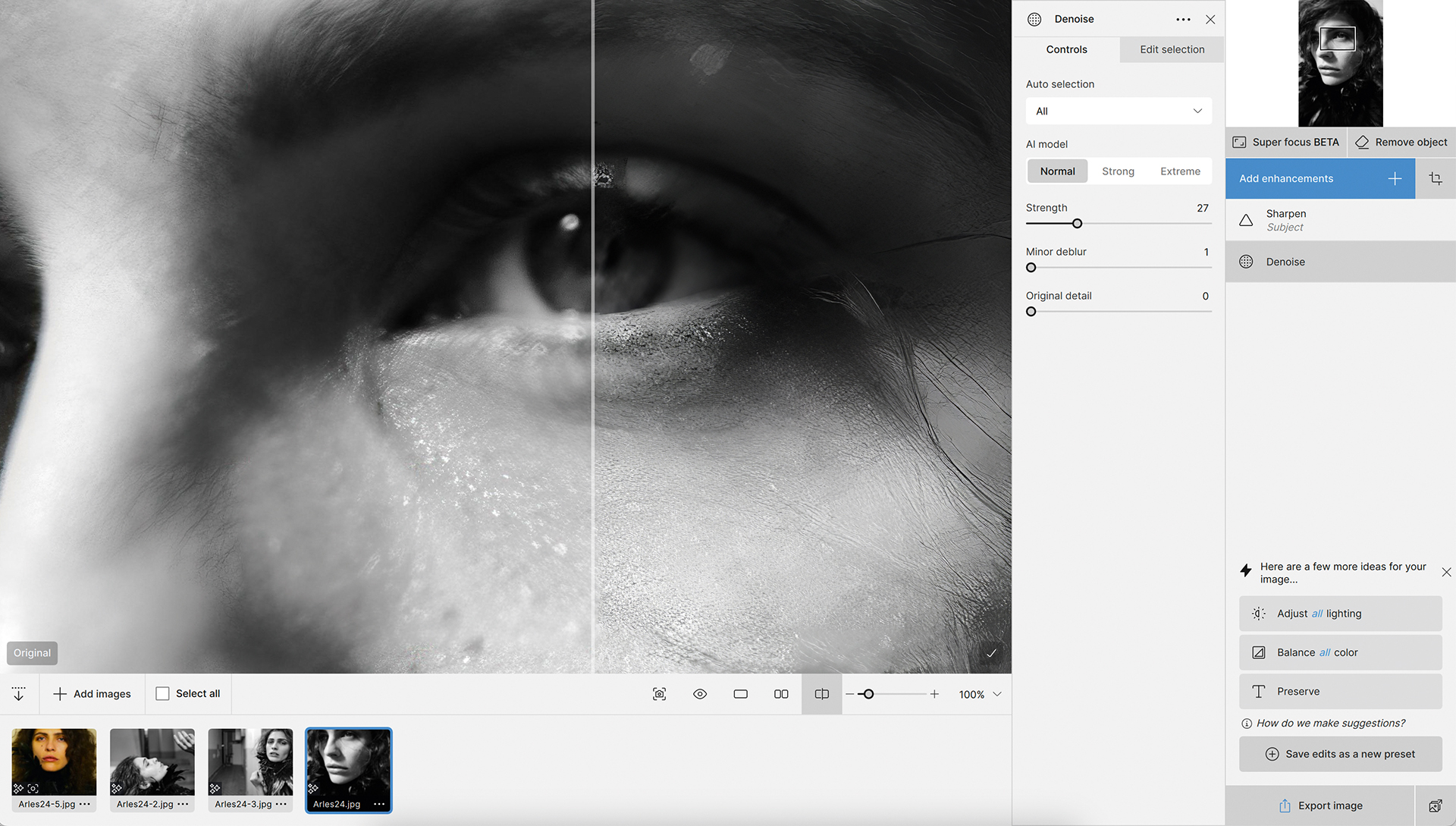Switch to side-by-side view icon
The height and width of the screenshot is (826, 1456).
pyautogui.click(x=781, y=694)
